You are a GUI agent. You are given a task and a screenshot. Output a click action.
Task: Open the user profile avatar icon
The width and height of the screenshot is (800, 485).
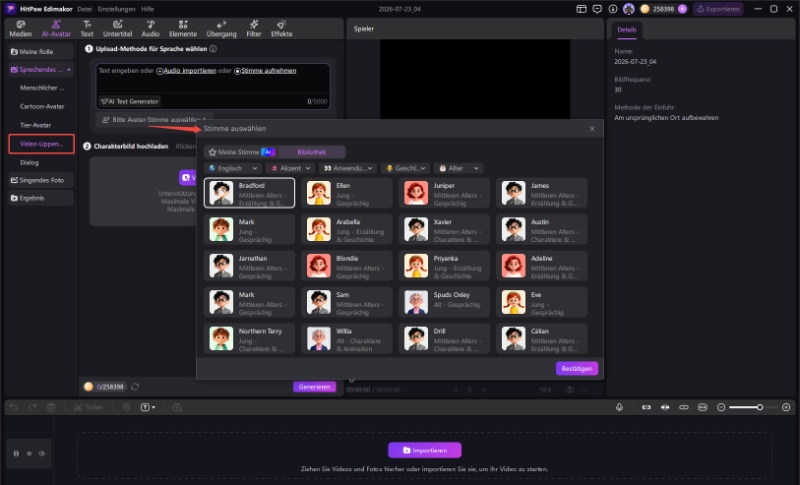tap(629, 9)
